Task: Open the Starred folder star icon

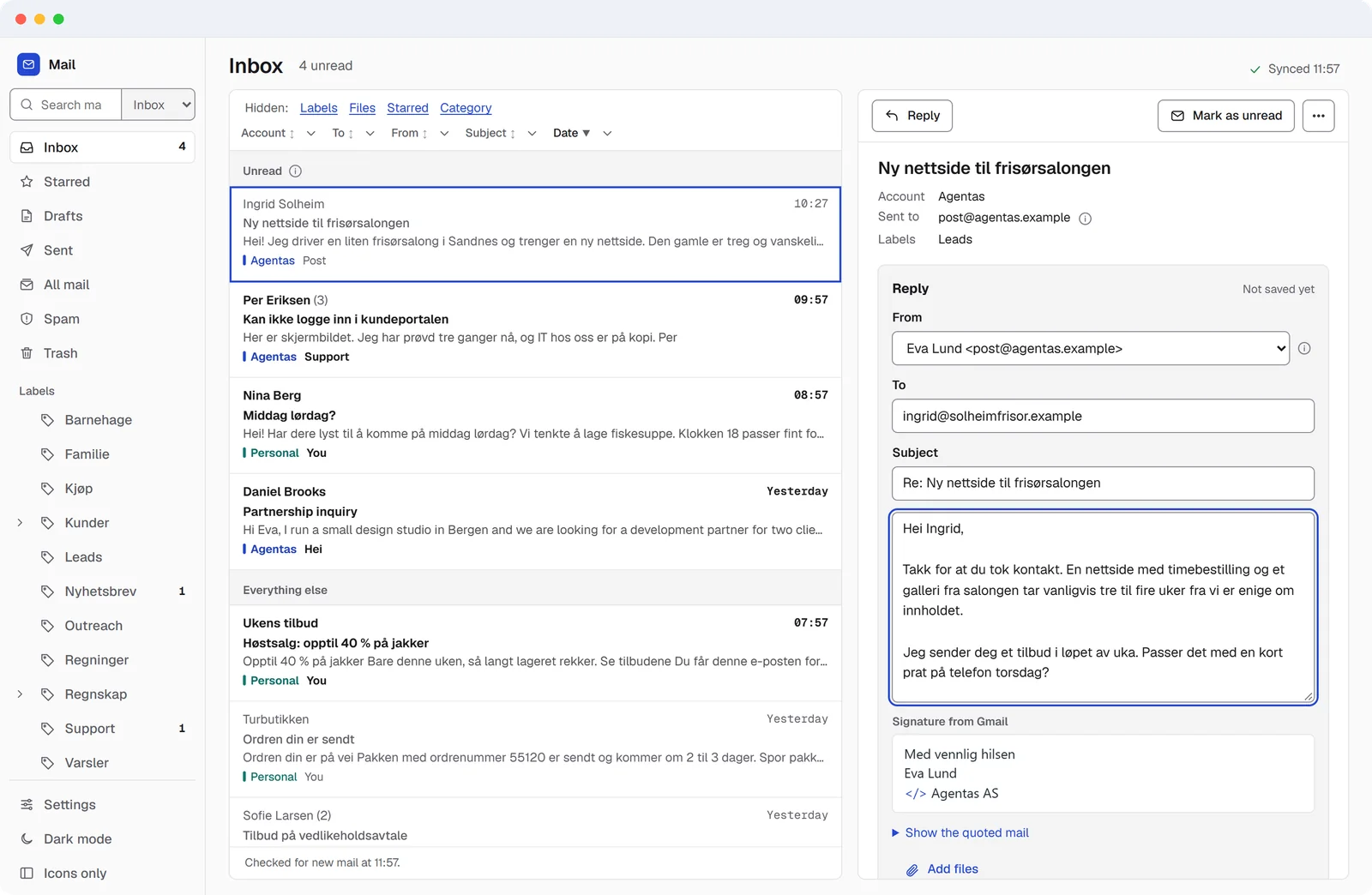Action: tap(27, 182)
